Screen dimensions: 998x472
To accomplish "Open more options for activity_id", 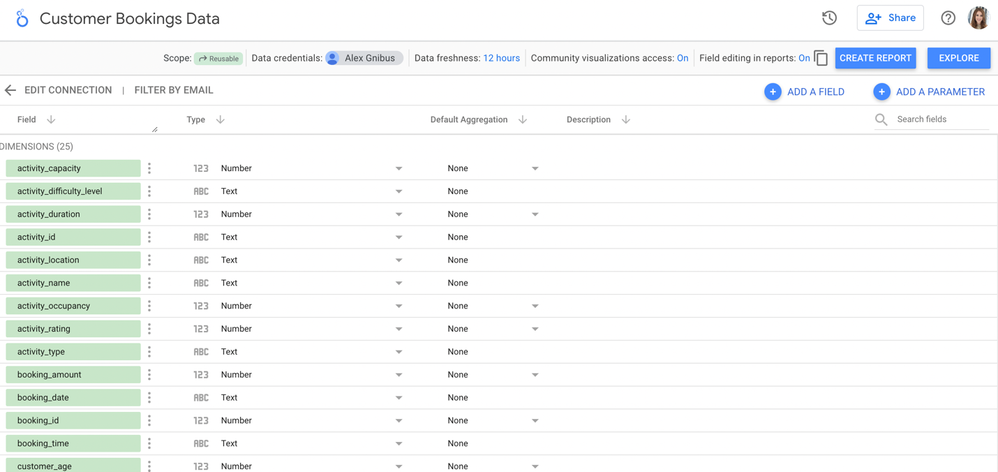I will [149, 237].
